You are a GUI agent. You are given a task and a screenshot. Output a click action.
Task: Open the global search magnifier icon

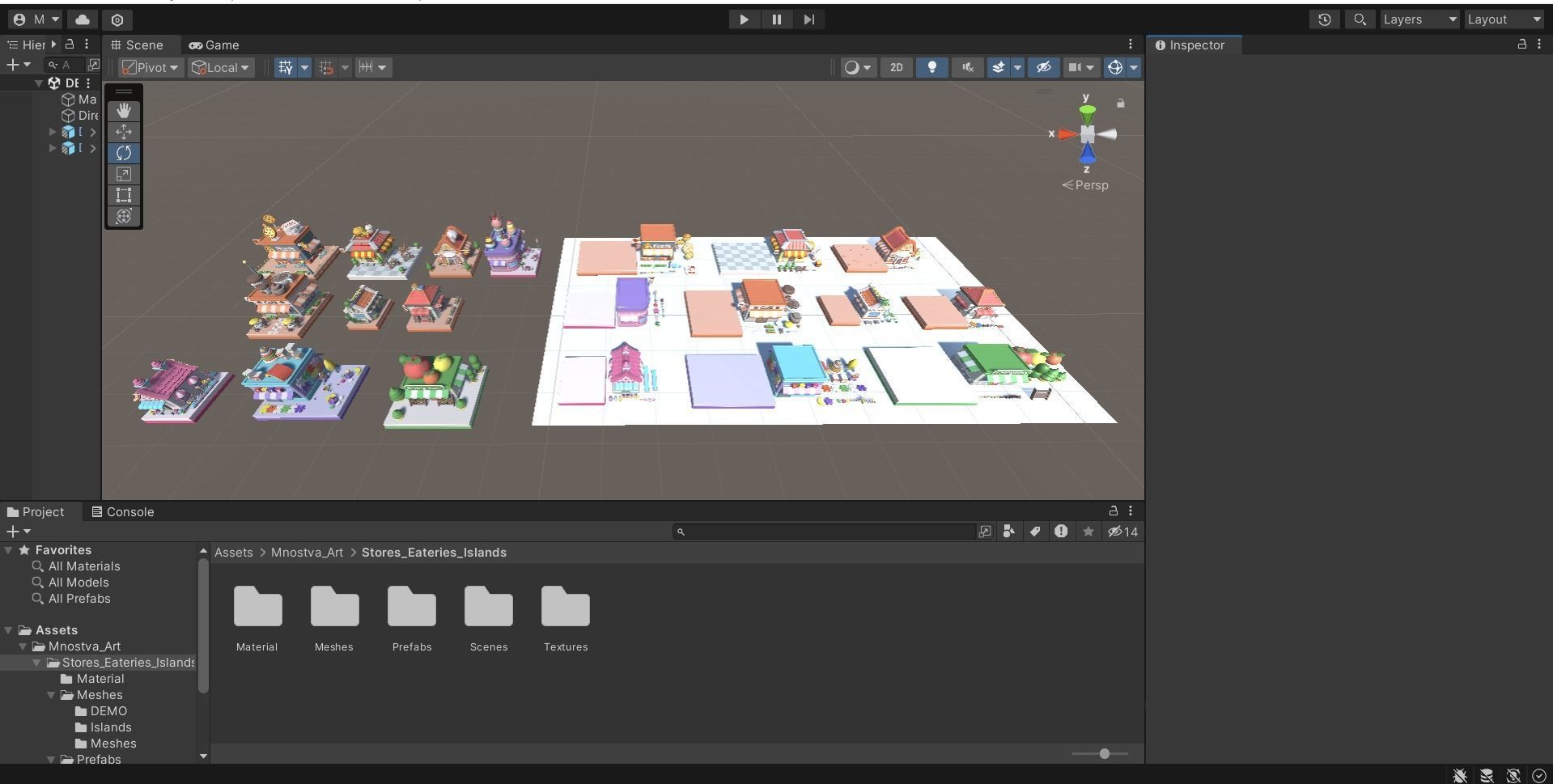pos(1360,19)
